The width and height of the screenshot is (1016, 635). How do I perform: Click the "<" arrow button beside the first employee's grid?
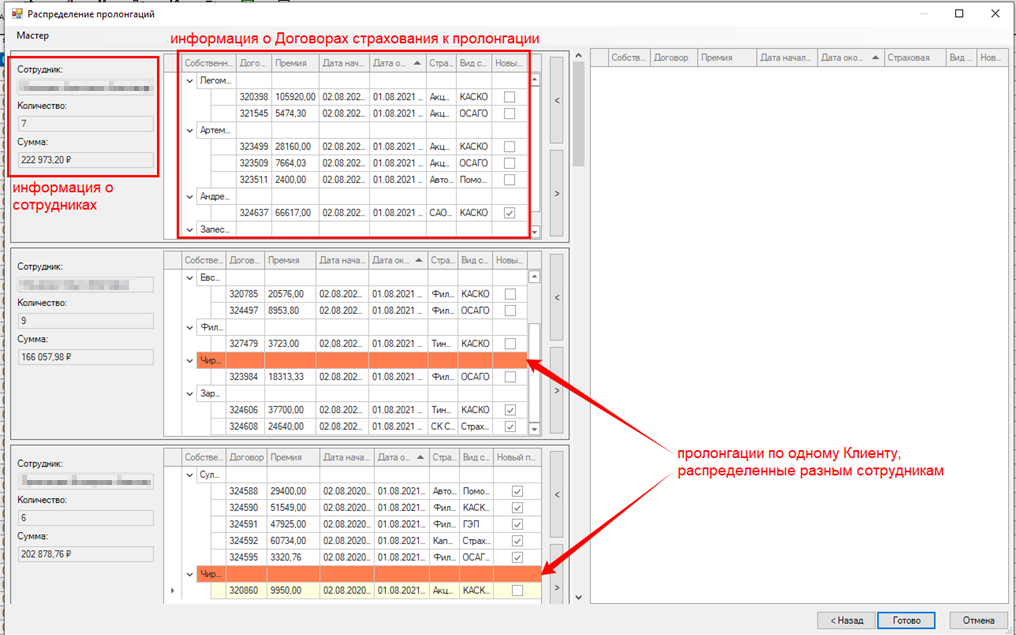coord(557,100)
